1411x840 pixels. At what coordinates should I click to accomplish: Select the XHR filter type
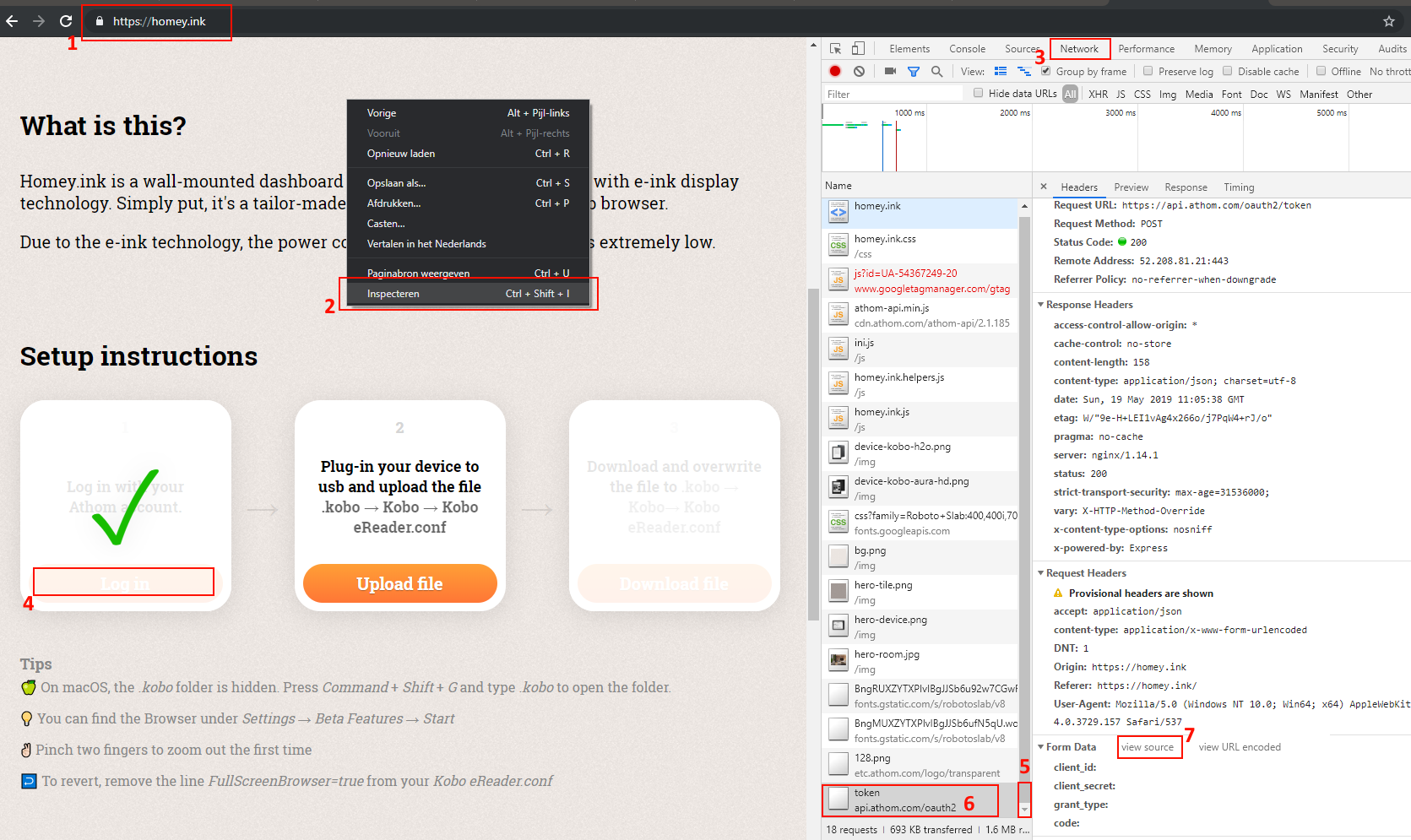1098,95
